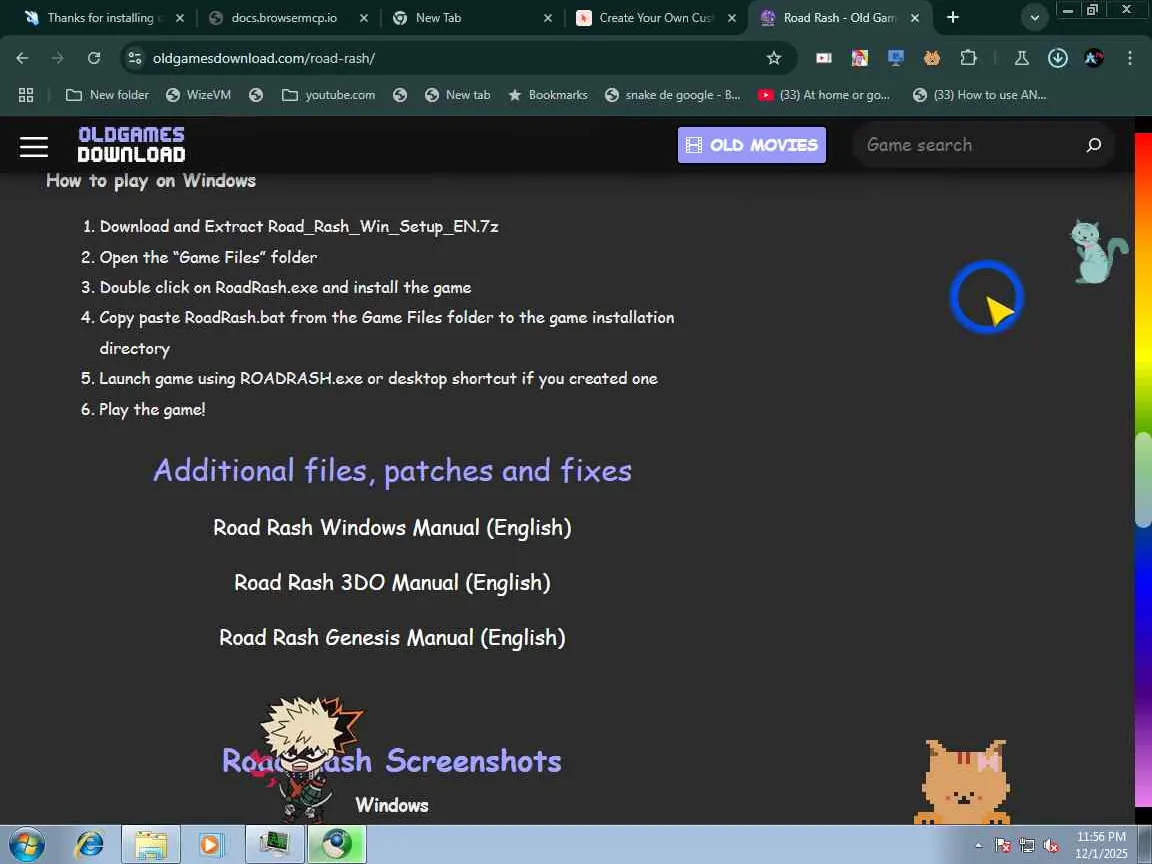Click step Open the Game Files folder
This screenshot has width=1152, height=864.
[x=209, y=257]
